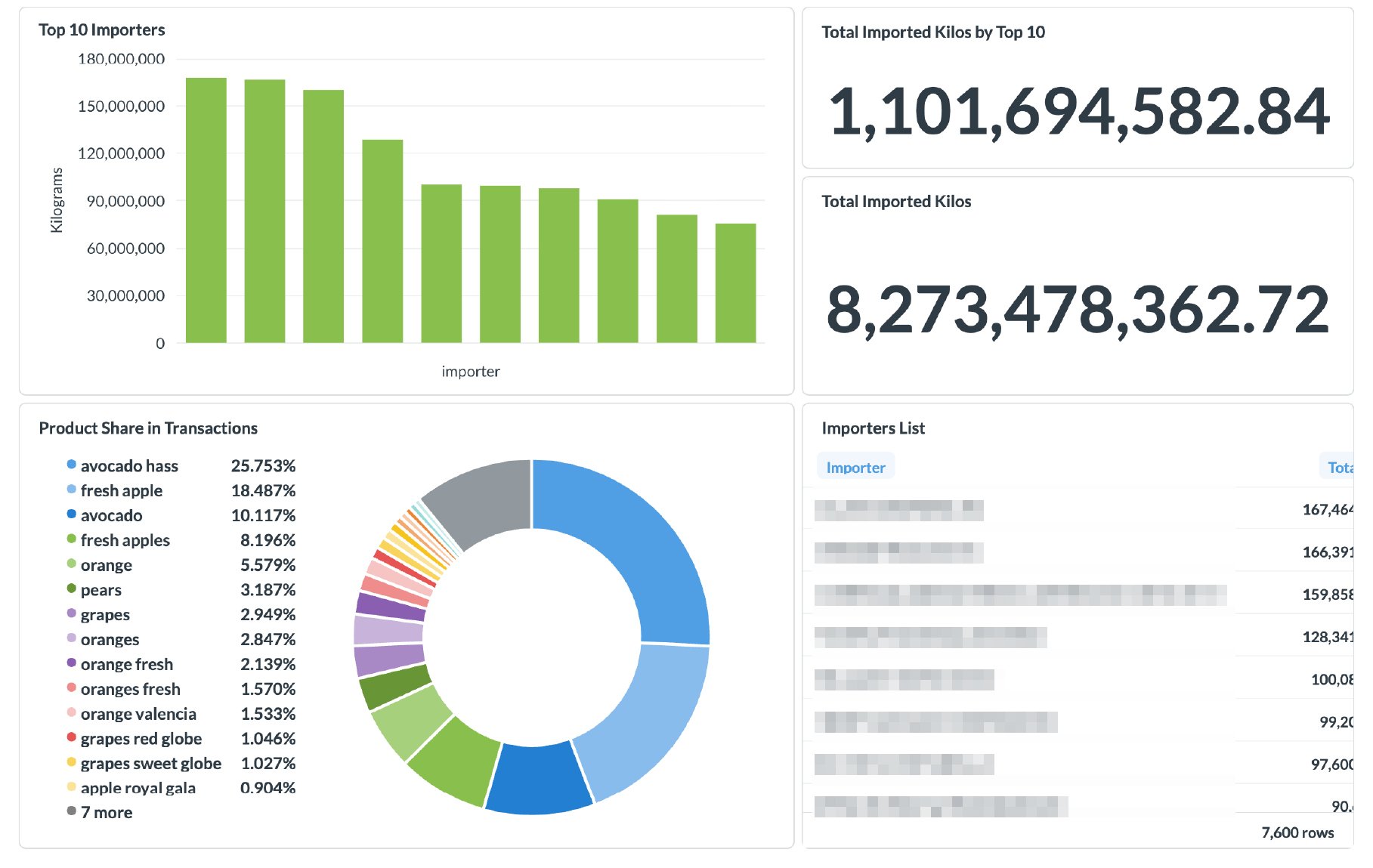1373x868 pixels.
Task: Click the avocado hass legend color dot
Action: [x=72, y=465]
